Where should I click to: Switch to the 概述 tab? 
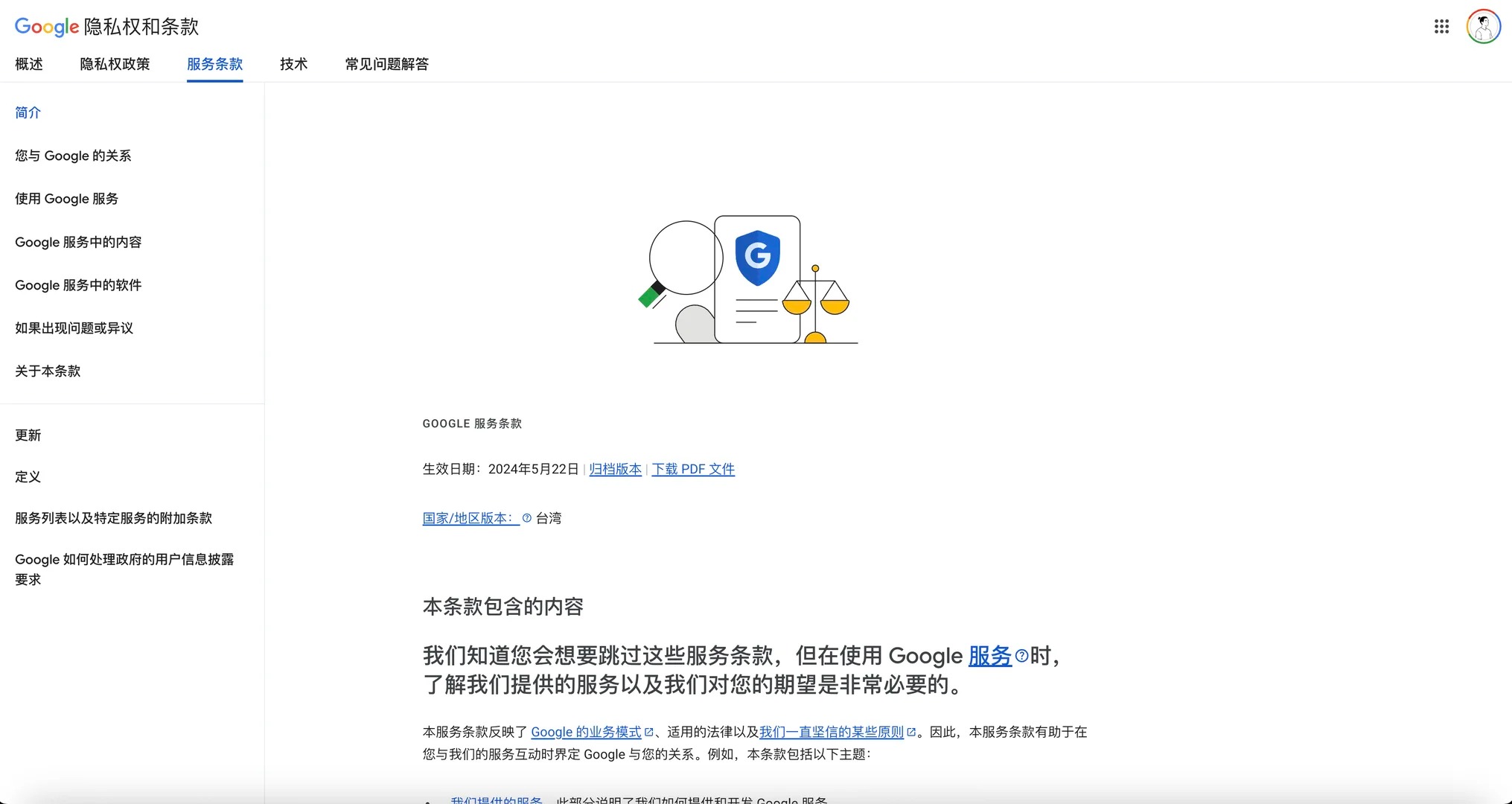[29, 64]
